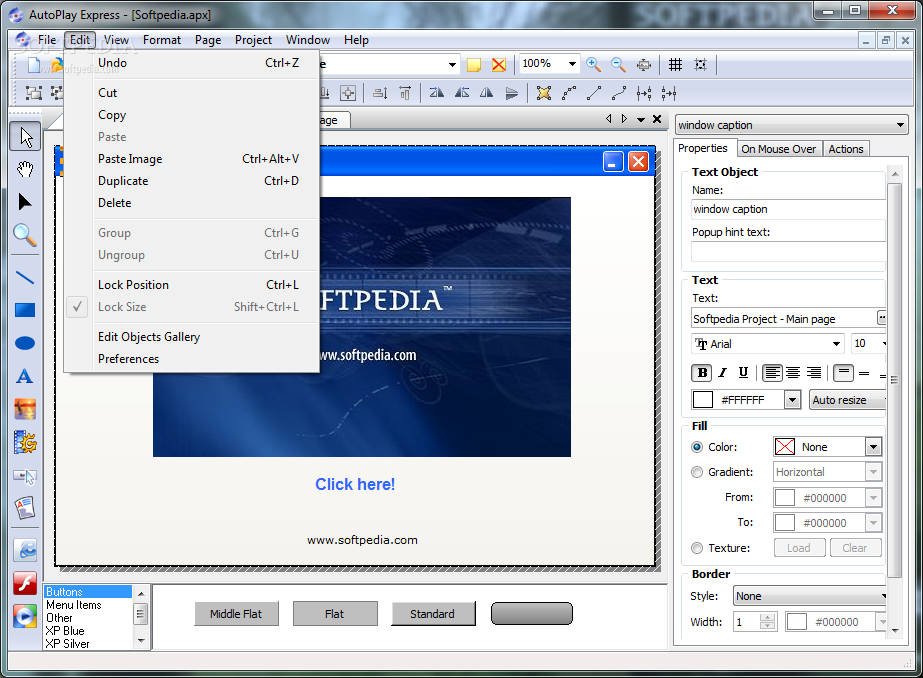Click the Popup hint text field
Image resolution: width=923 pixels, height=678 pixels.
coord(788,252)
